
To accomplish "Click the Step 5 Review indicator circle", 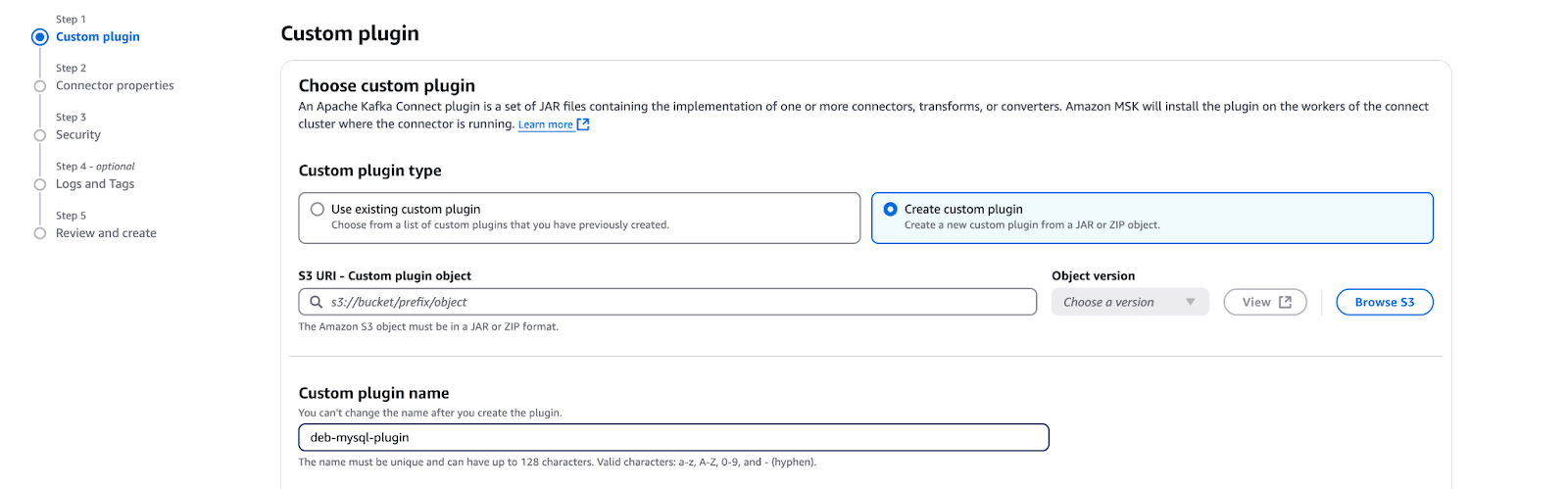I will (40, 233).
